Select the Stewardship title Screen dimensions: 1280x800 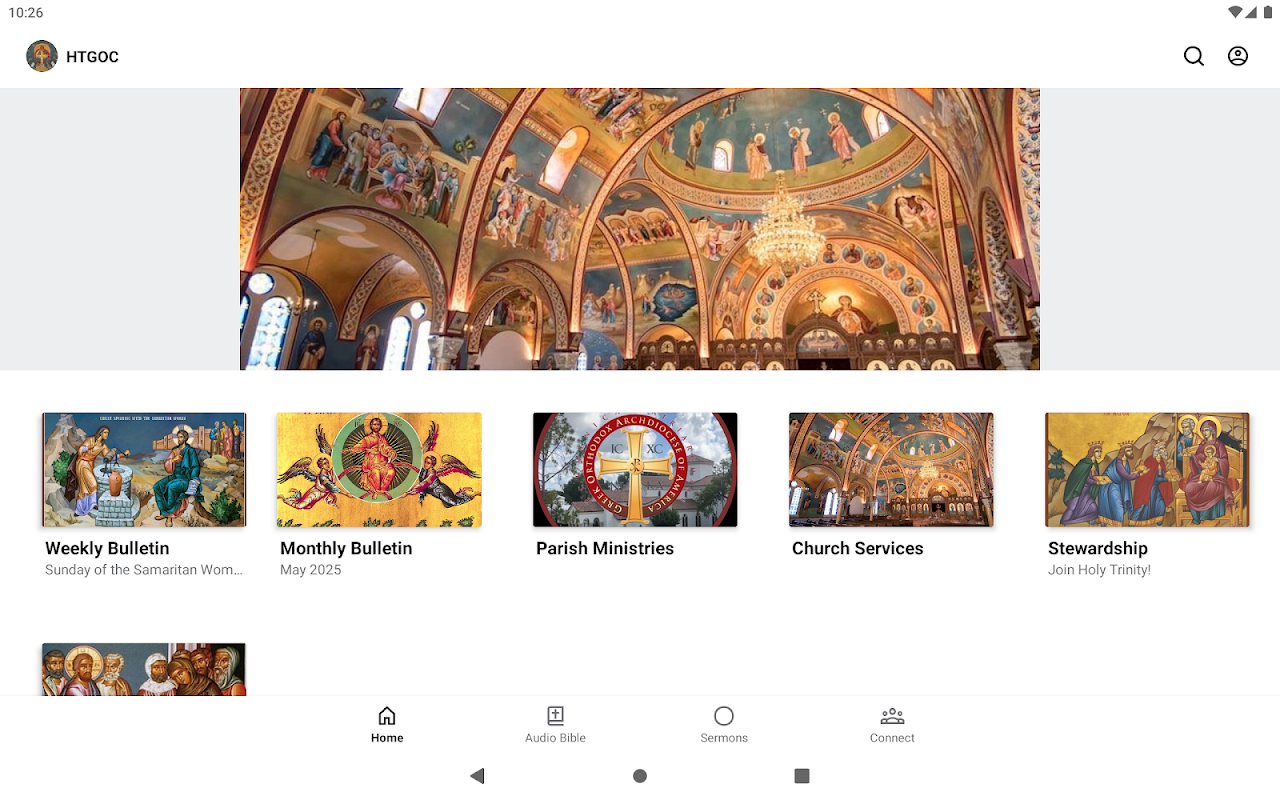click(1098, 548)
